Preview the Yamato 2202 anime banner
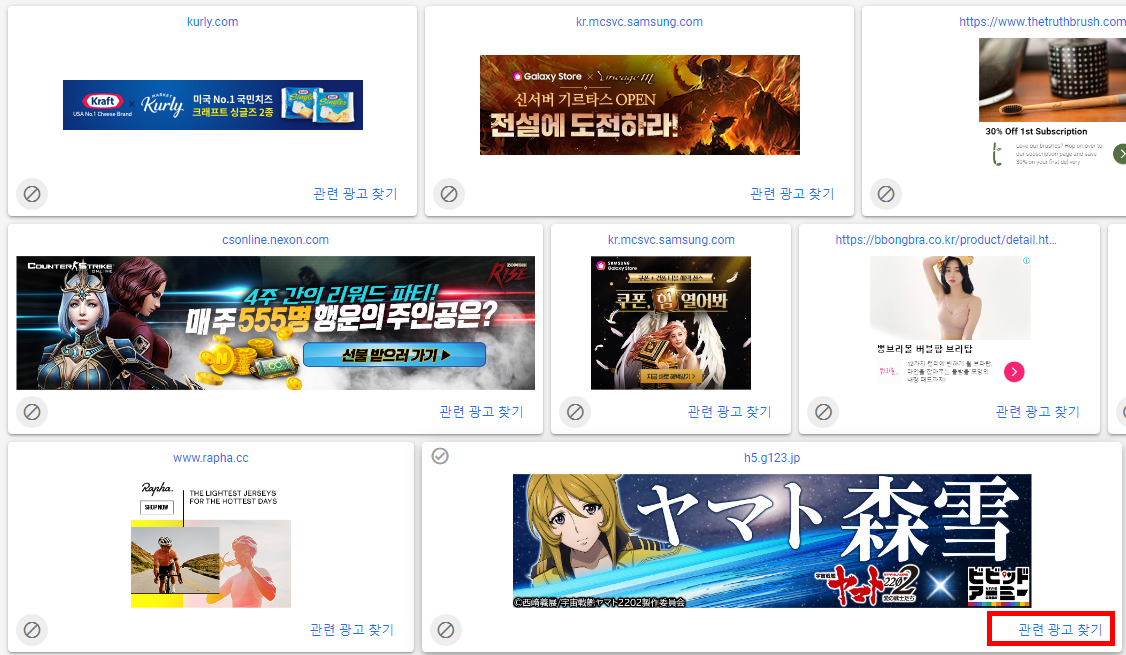This screenshot has height=655, width=1126. click(x=772, y=541)
